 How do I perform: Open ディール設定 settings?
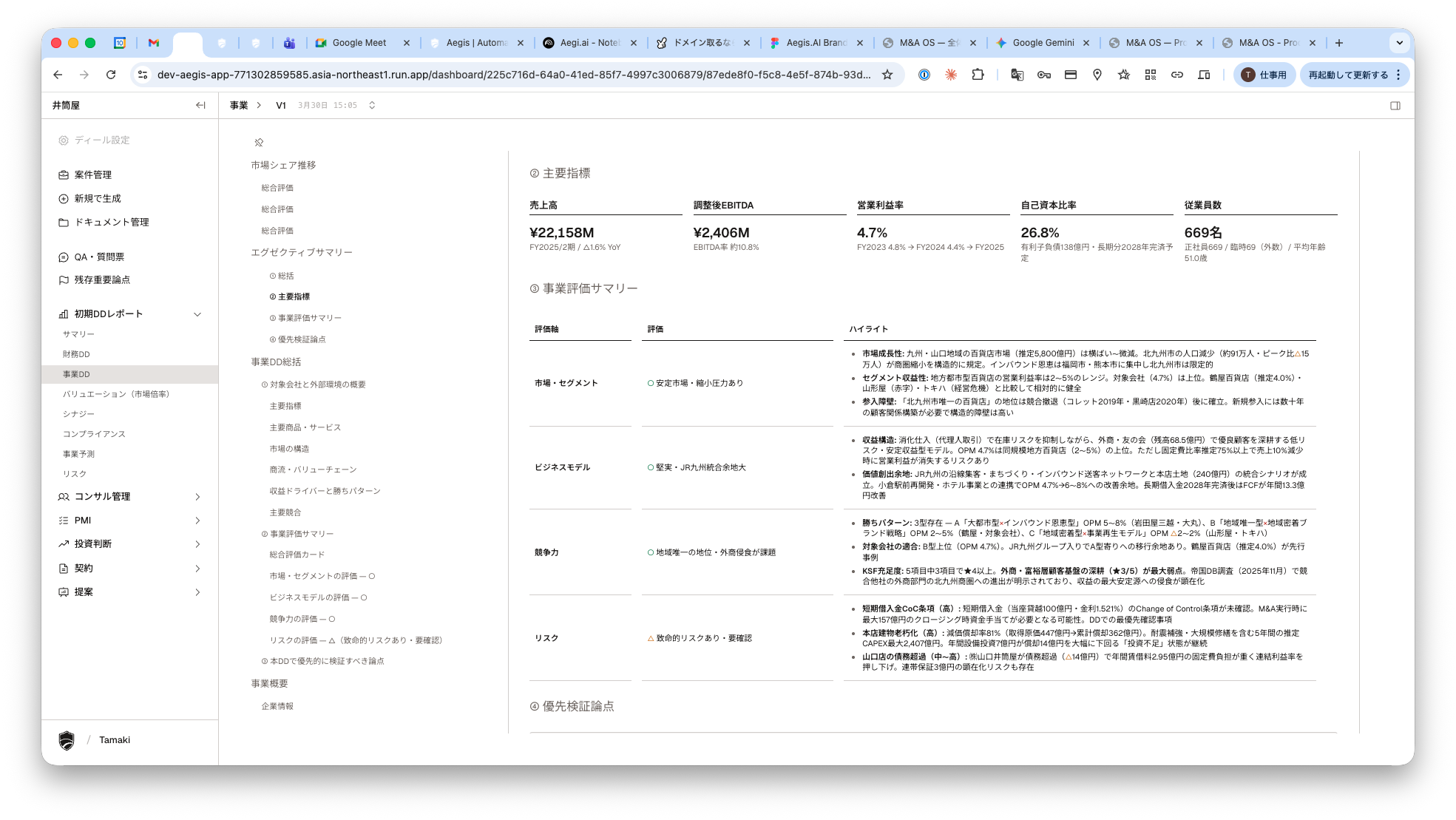[x=101, y=140]
